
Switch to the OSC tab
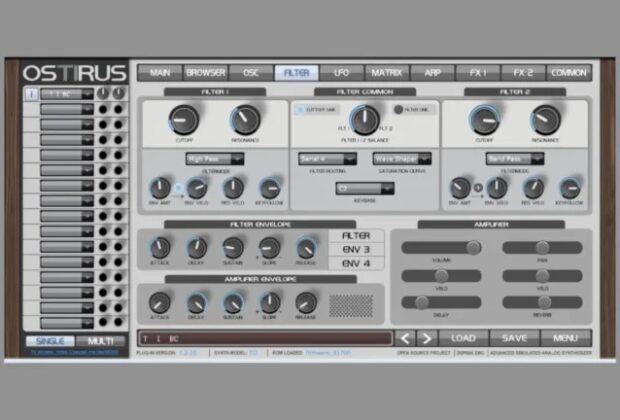(x=251, y=73)
